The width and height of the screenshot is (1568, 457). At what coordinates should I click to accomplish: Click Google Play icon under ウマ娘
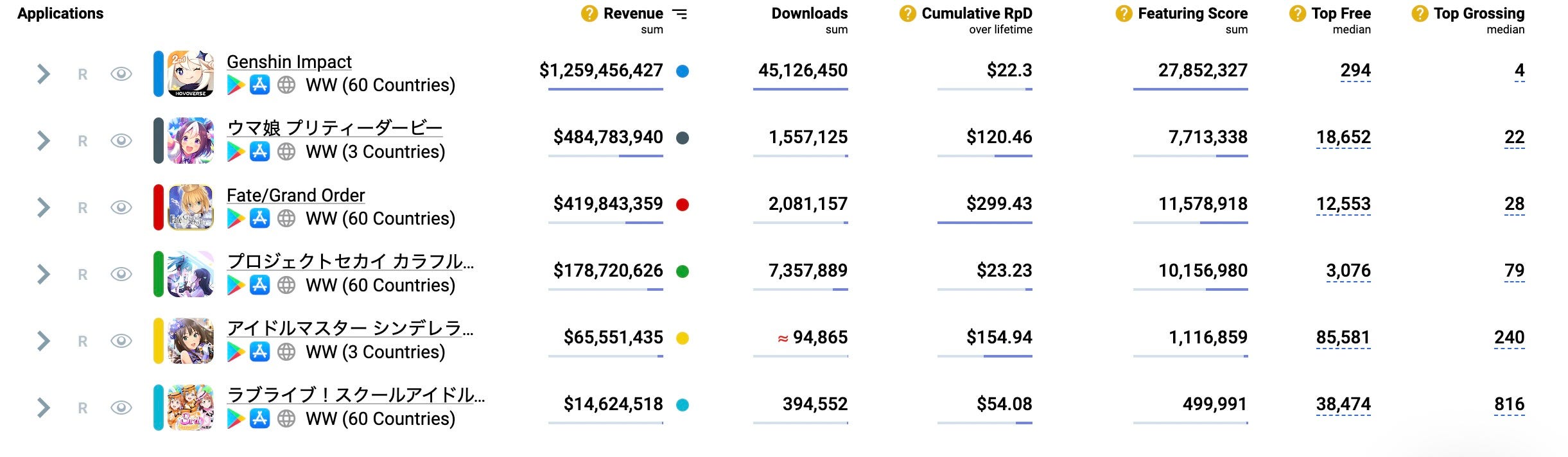tap(236, 151)
